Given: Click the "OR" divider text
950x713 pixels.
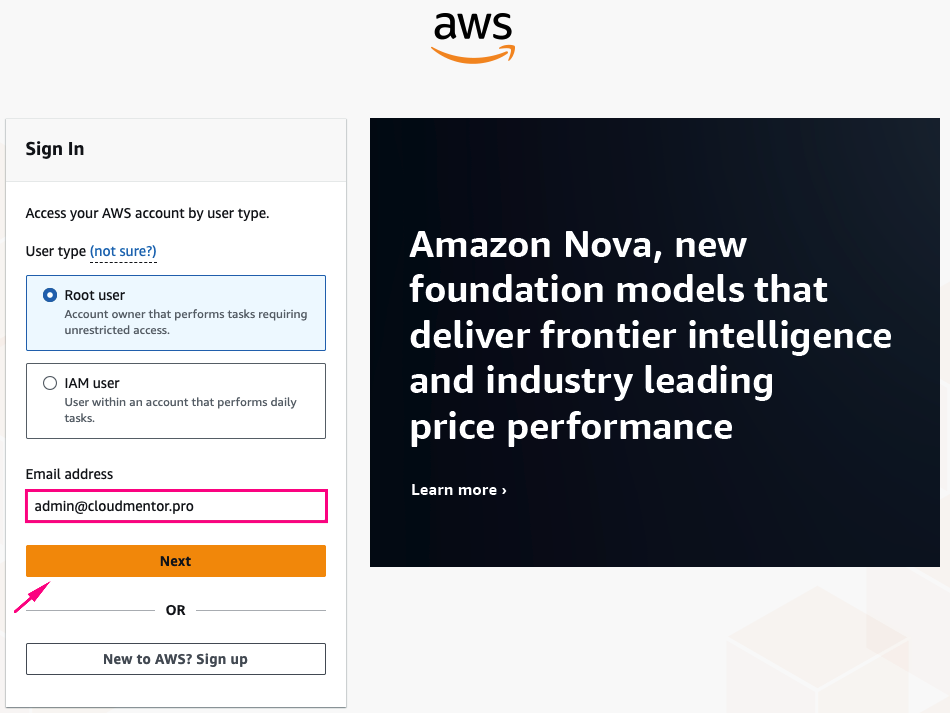Looking at the screenshot, I should coord(176,610).
